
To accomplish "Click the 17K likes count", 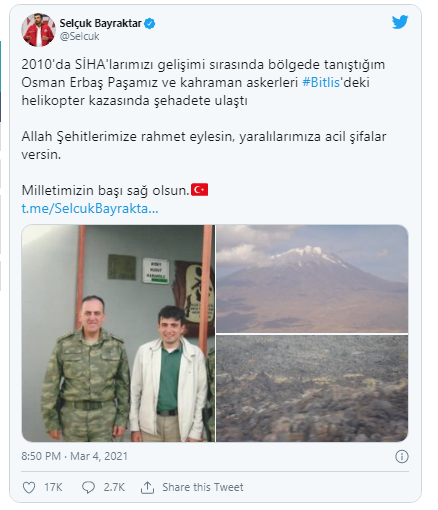I will click(x=53, y=487).
